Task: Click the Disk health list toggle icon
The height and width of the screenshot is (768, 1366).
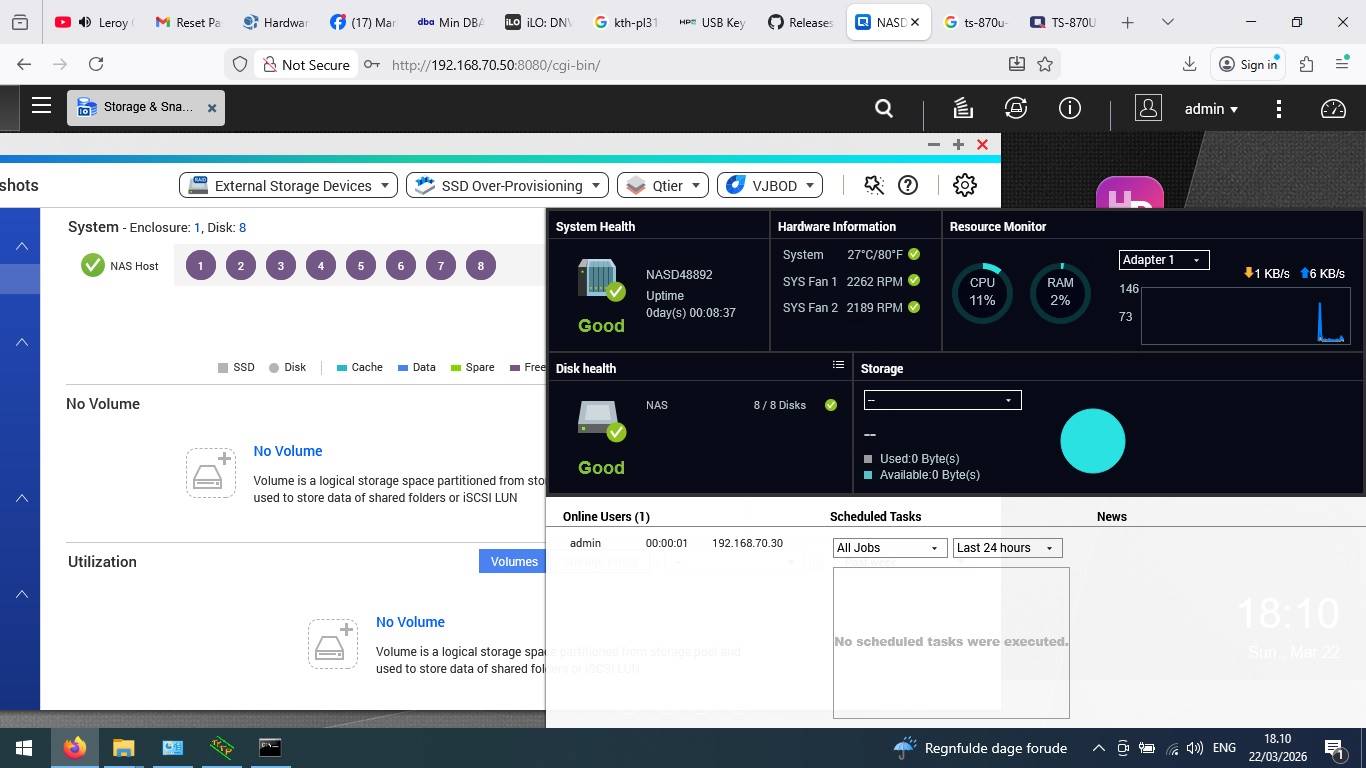Action: [838, 365]
